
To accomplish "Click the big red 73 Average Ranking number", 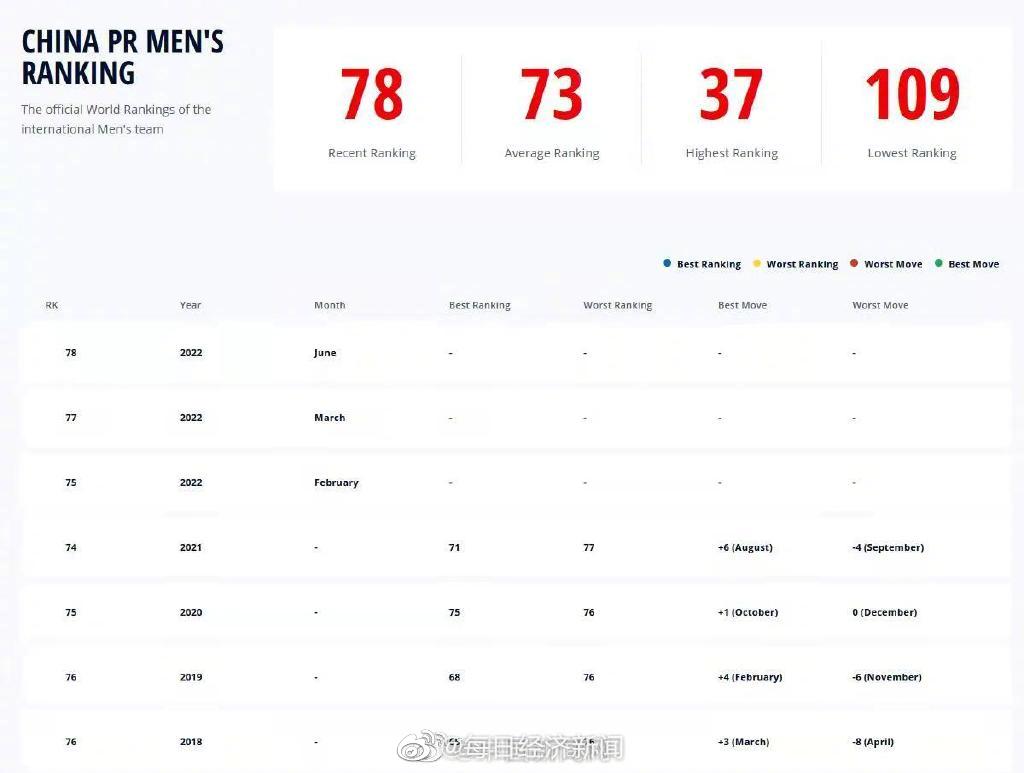I will coord(551,94).
